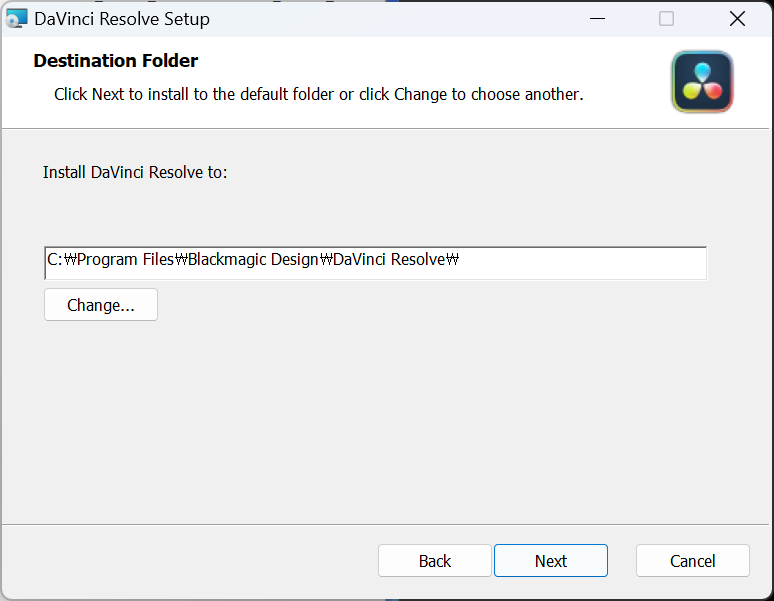Screen dimensions: 774x601
Task: Click the 'Destination Folder' heading
Action: click(x=116, y=61)
